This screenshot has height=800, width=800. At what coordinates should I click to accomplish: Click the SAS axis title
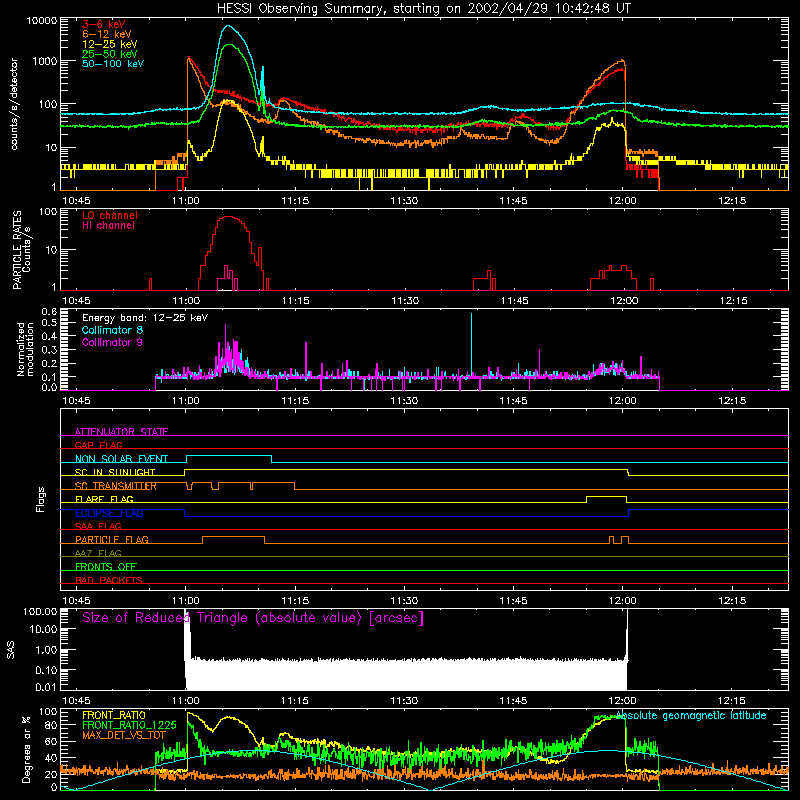click(11, 649)
